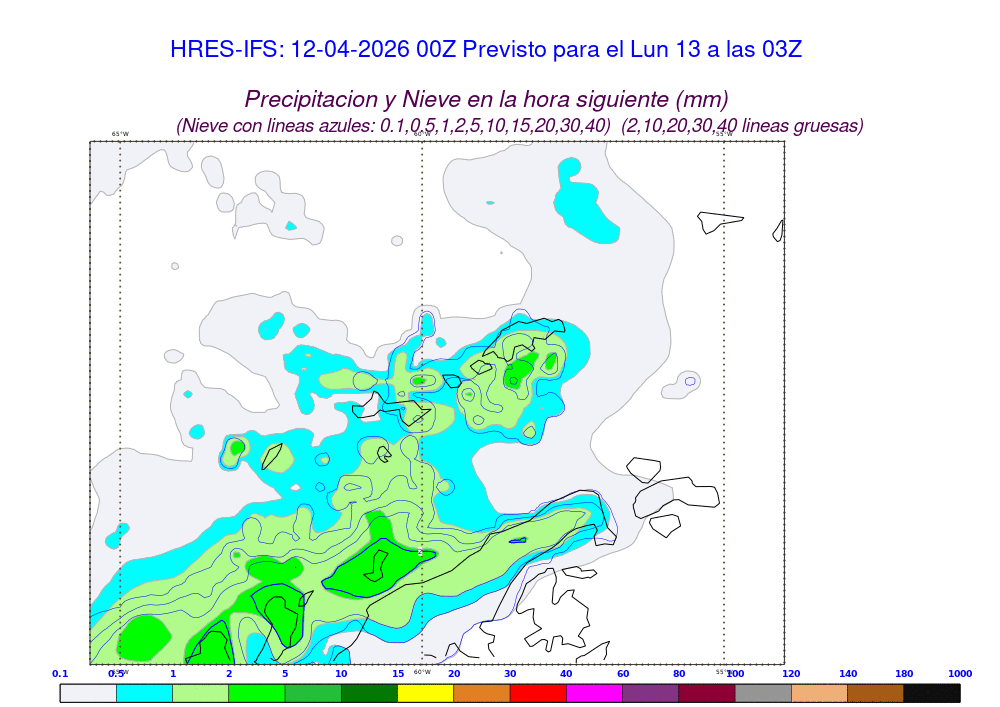The height and width of the screenshot is (707, 1000).
Task: Choose the purple swatch in the legend
Action: pyautogui.click(x=650, y=692)
